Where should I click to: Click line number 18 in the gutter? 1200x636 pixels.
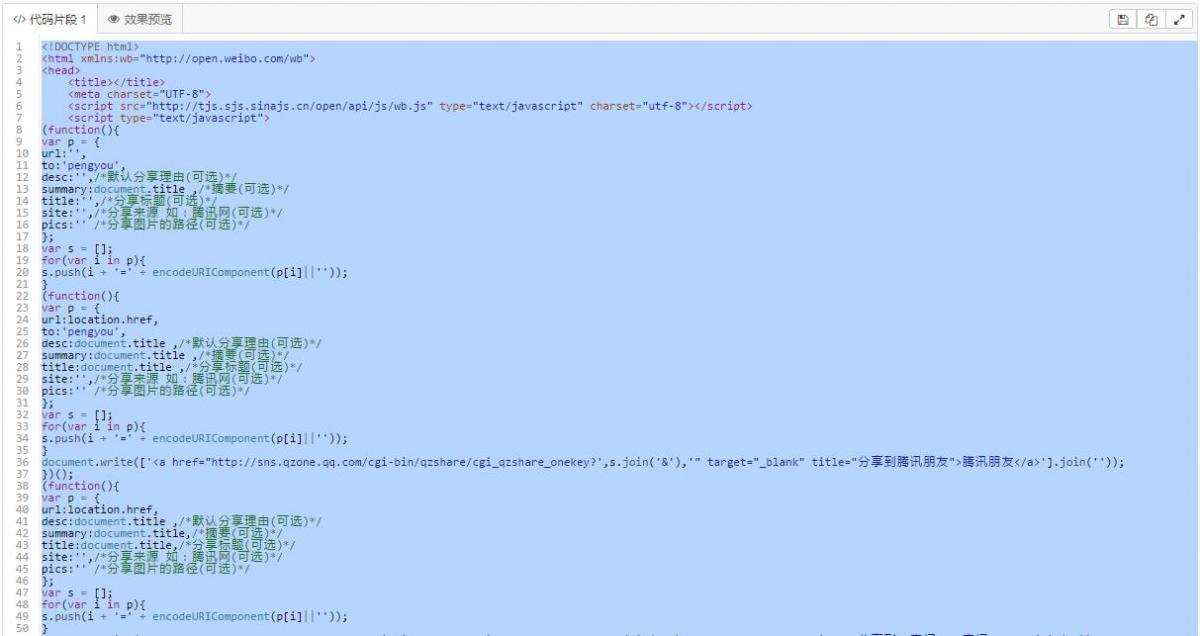22,248
